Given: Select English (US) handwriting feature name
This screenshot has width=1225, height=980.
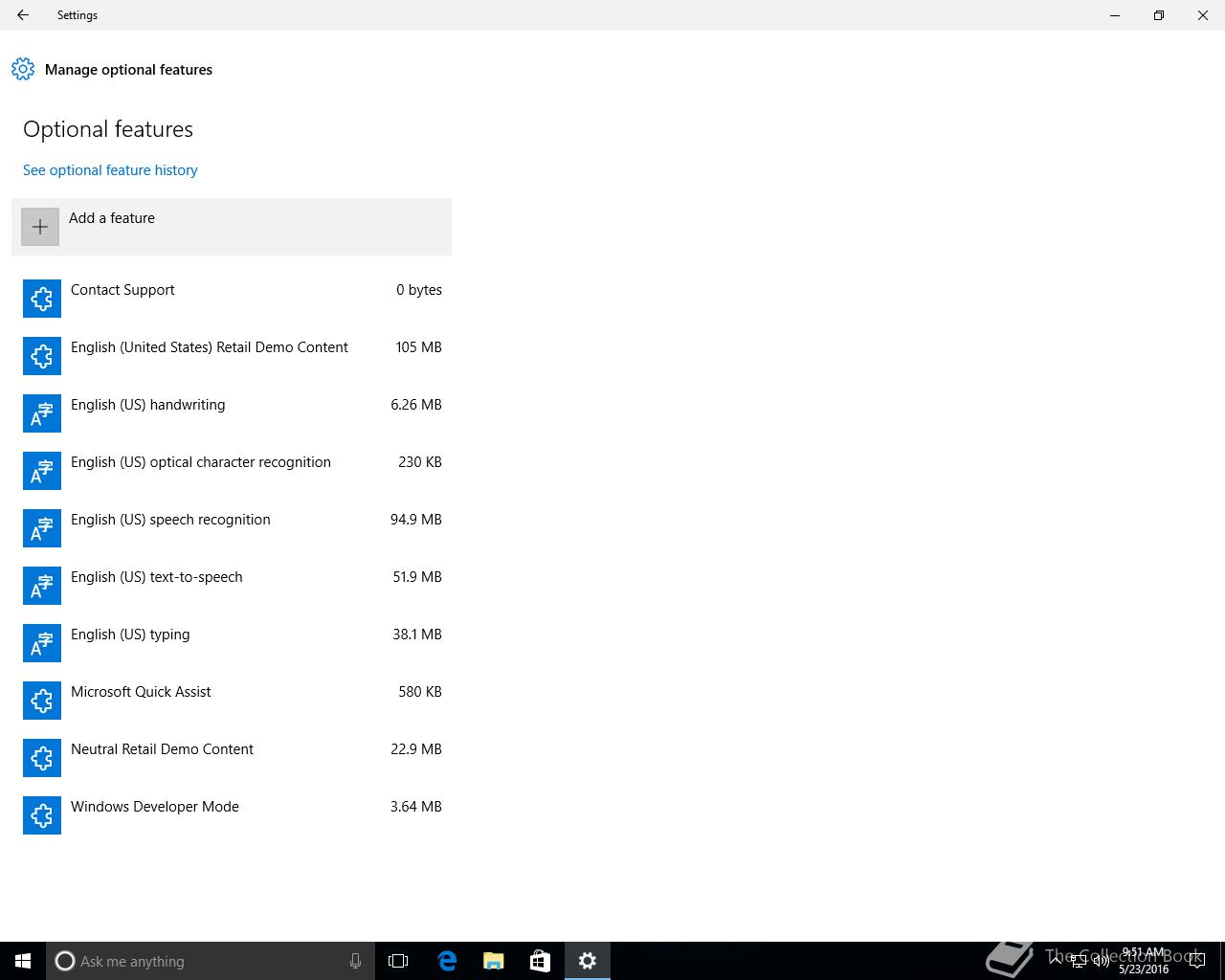Looking at the screenshot, I should (148, 405).
